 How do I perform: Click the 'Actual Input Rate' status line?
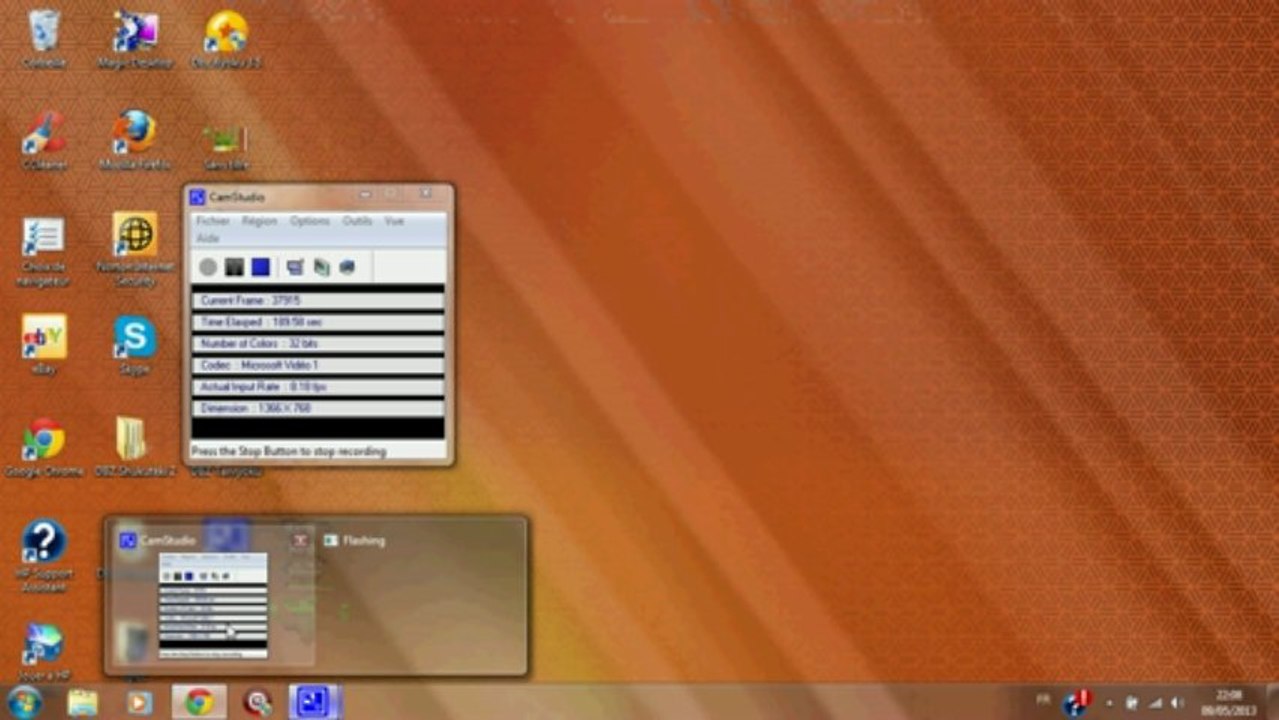(317, 386)
